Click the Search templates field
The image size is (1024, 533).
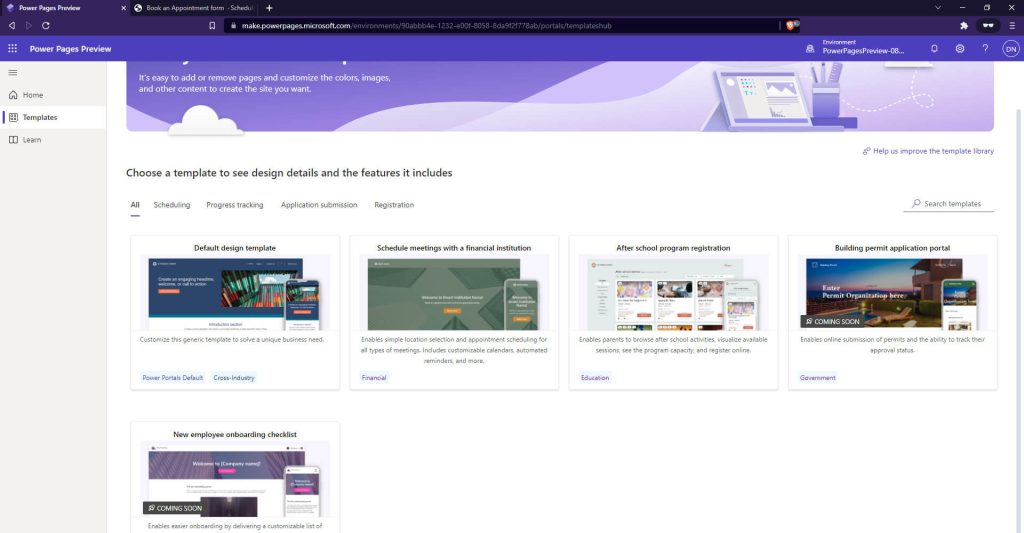[949, 204]
